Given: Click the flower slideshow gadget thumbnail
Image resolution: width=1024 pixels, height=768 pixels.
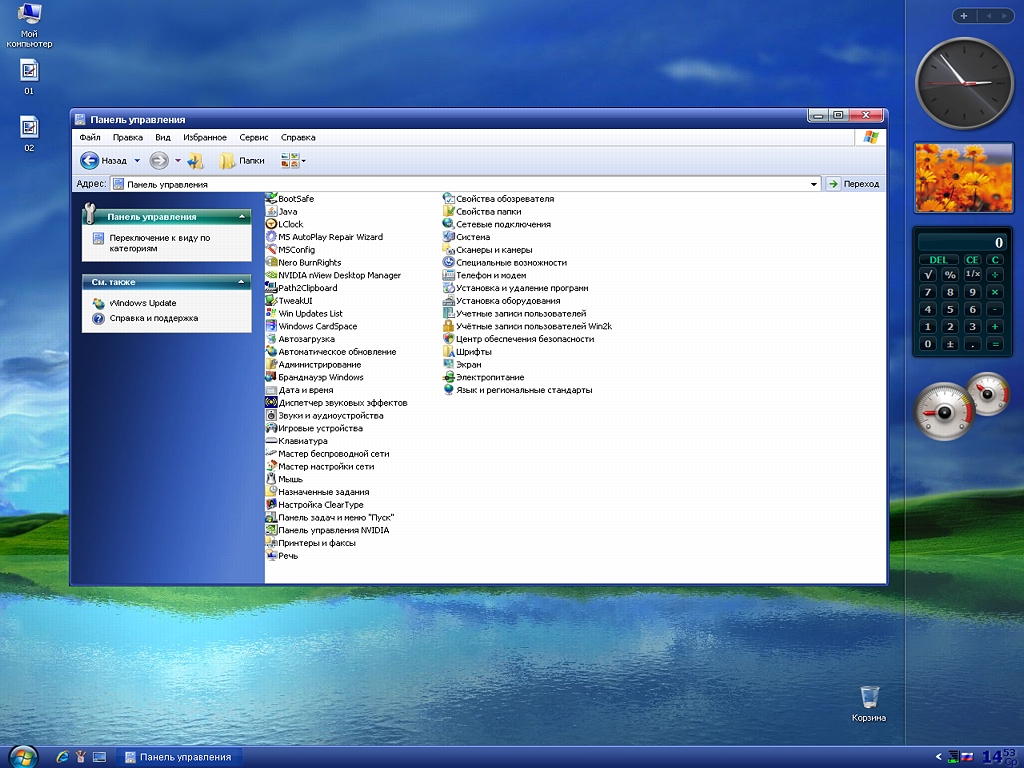Looking at the screenshot, I should [x=963, y=178].
